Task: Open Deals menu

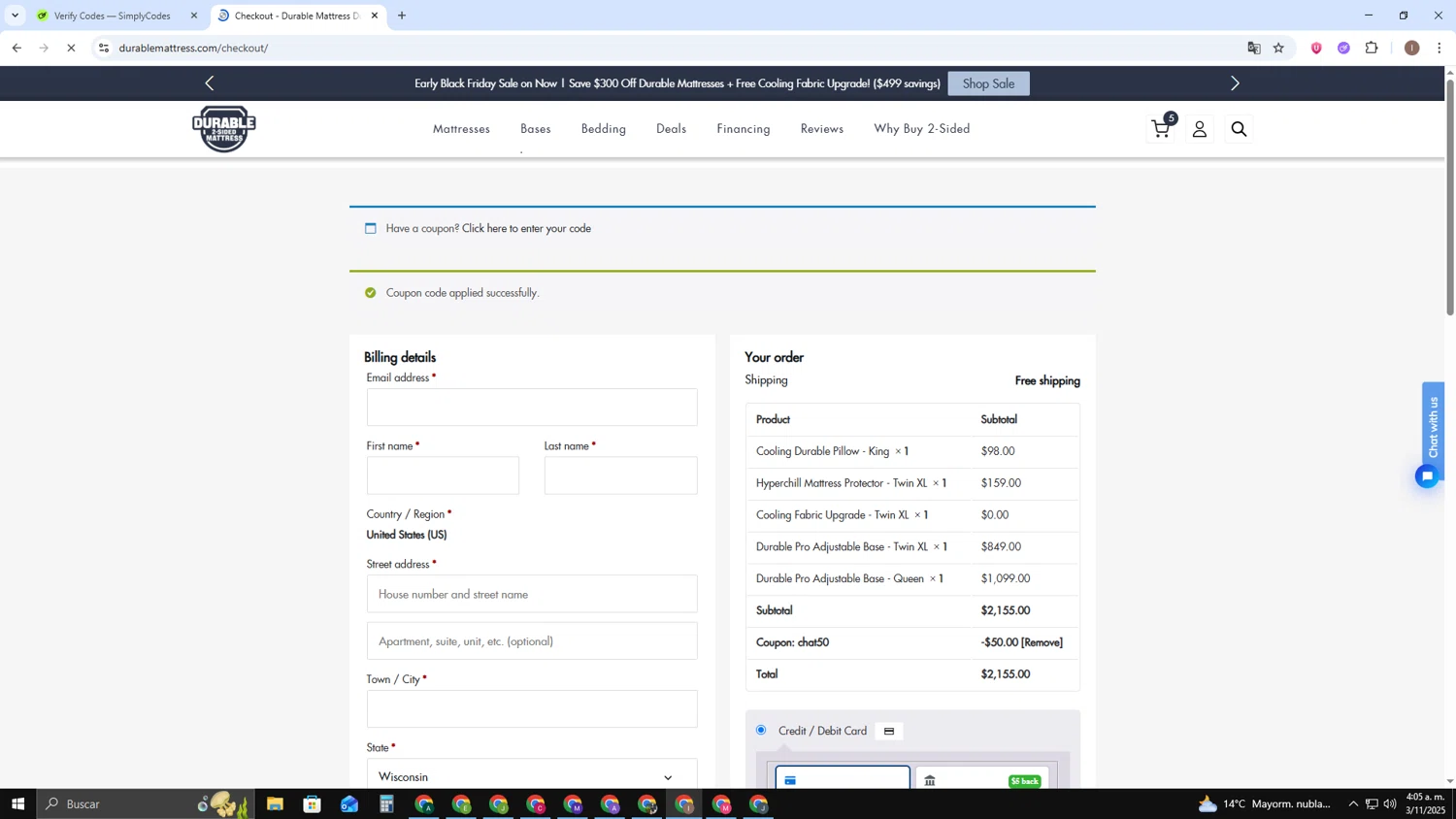Action: coord(671,128)
